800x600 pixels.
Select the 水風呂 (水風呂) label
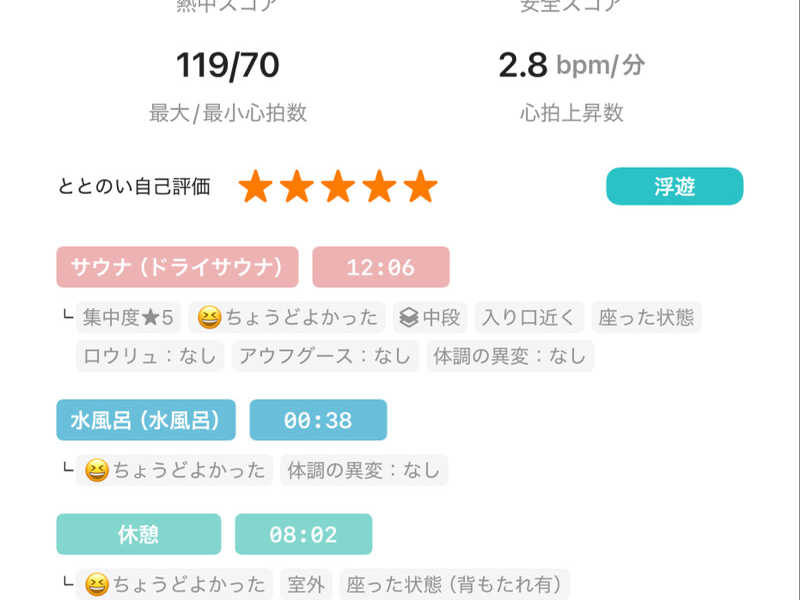pyautogui.click(x=146, y=420)
